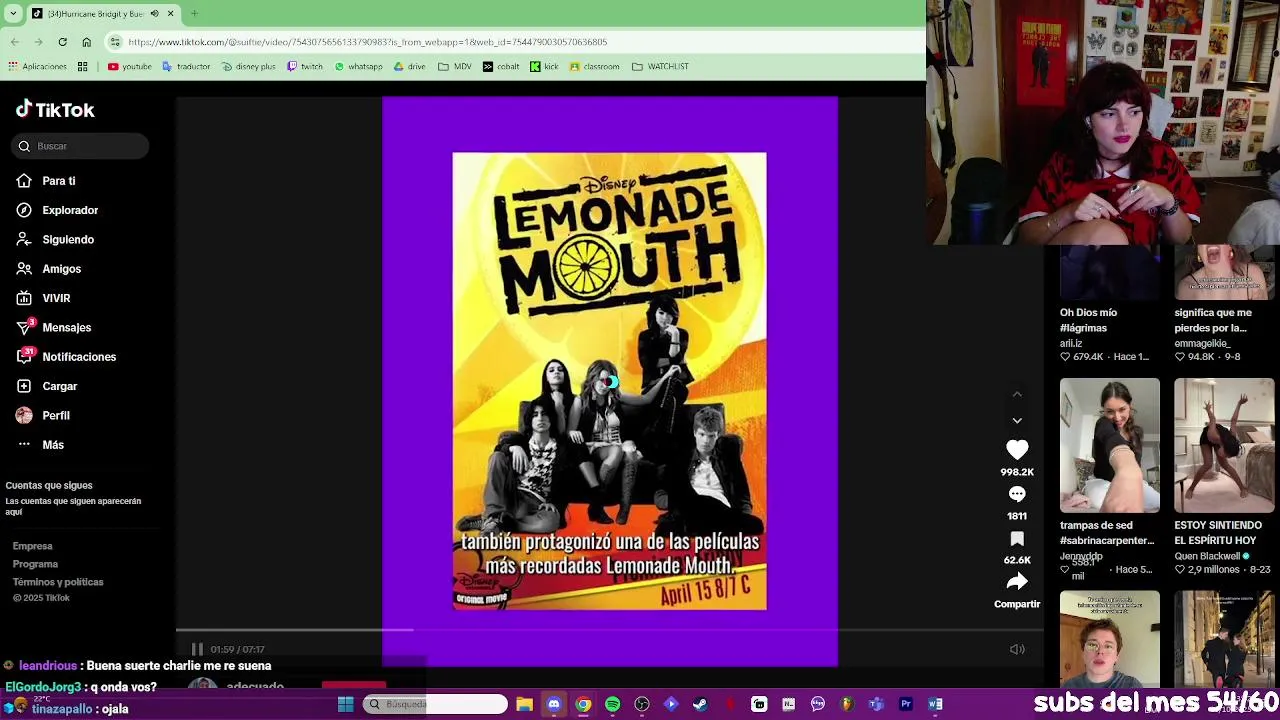Open the Windows Start menu
This screenshot has width=1280, height=720.
tap(345, 704)
